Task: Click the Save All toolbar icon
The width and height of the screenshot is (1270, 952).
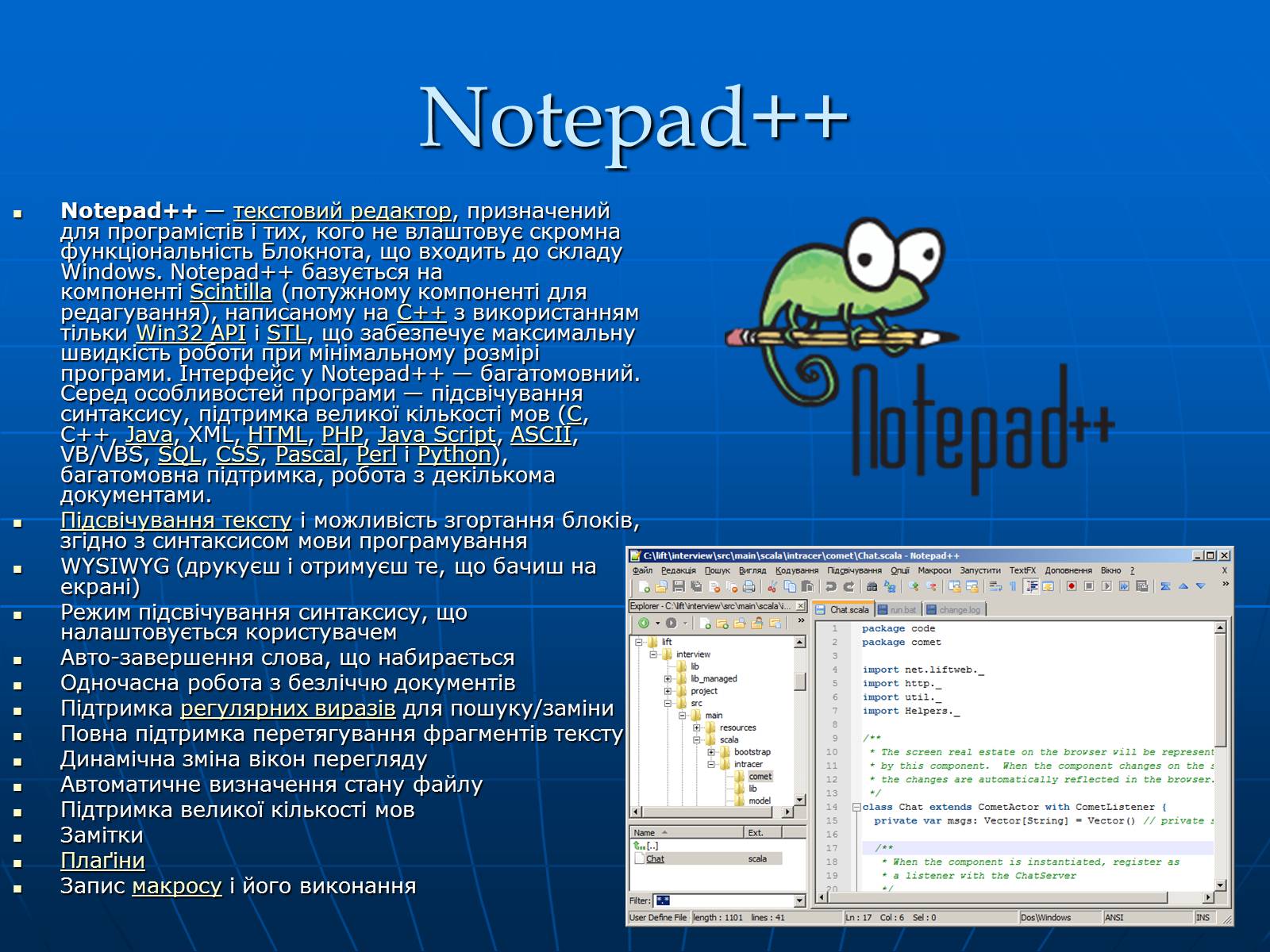Action: coord(696,587)
